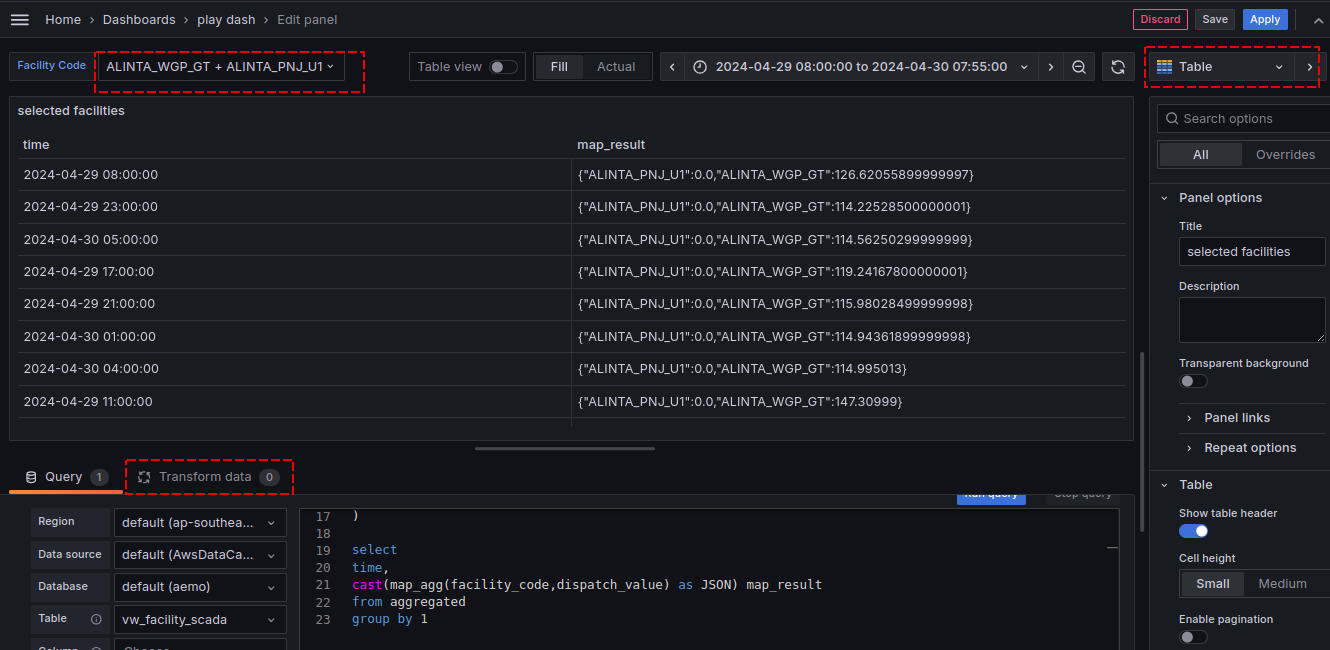The image size is (1330, 650).
Task: Choose Small cell height
Action: click(1213, 584)
